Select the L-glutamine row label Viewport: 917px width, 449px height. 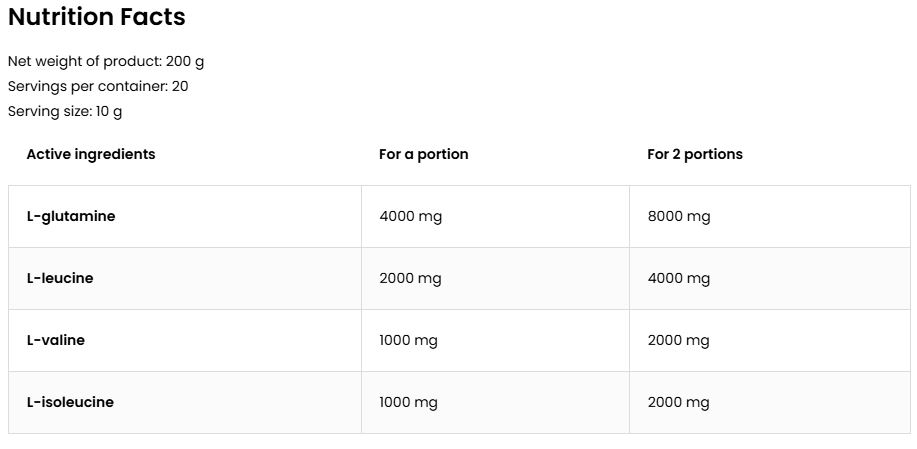click(71, 216)
